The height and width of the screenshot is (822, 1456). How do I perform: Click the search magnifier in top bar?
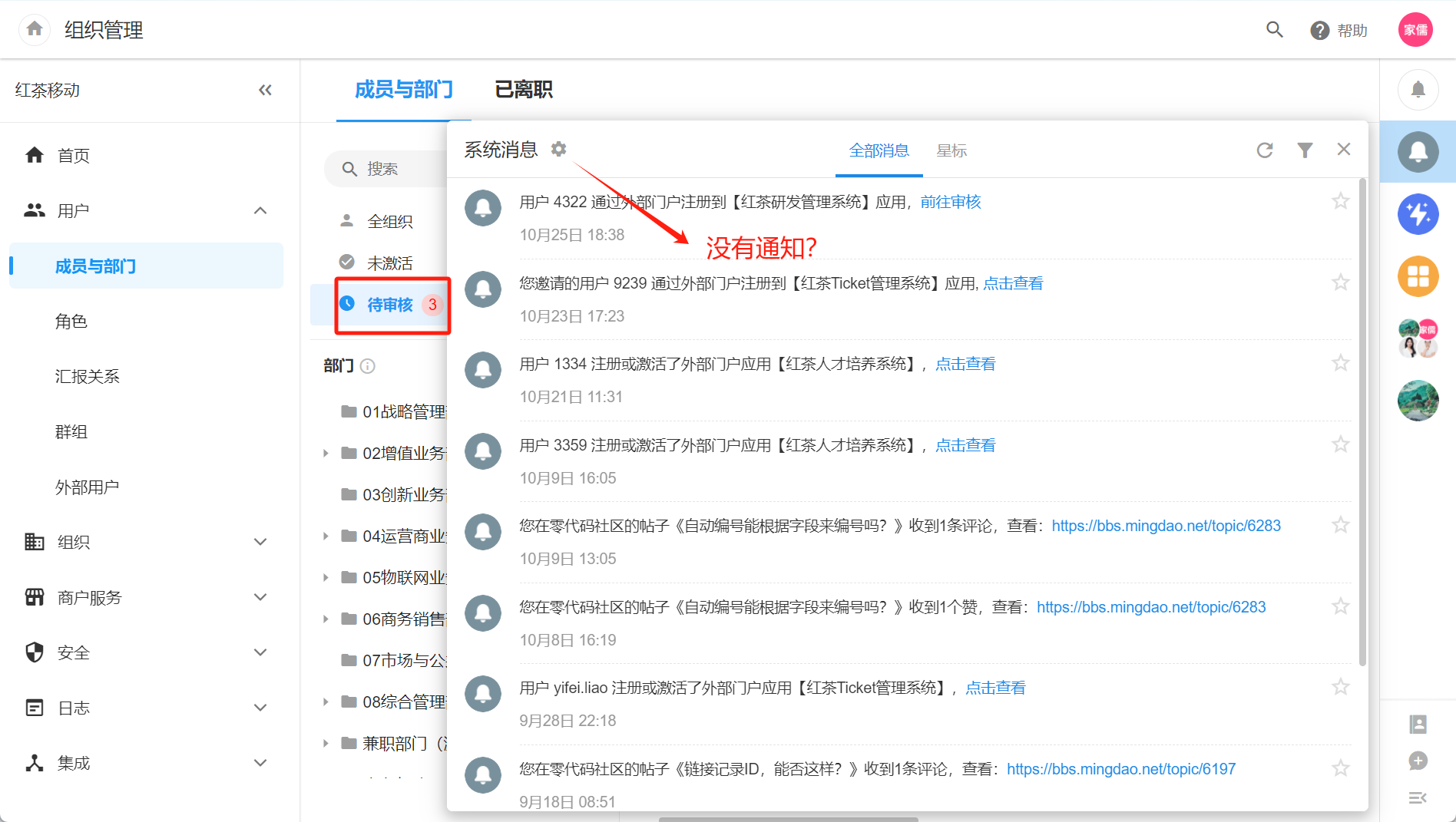(x=1274, y=30)
